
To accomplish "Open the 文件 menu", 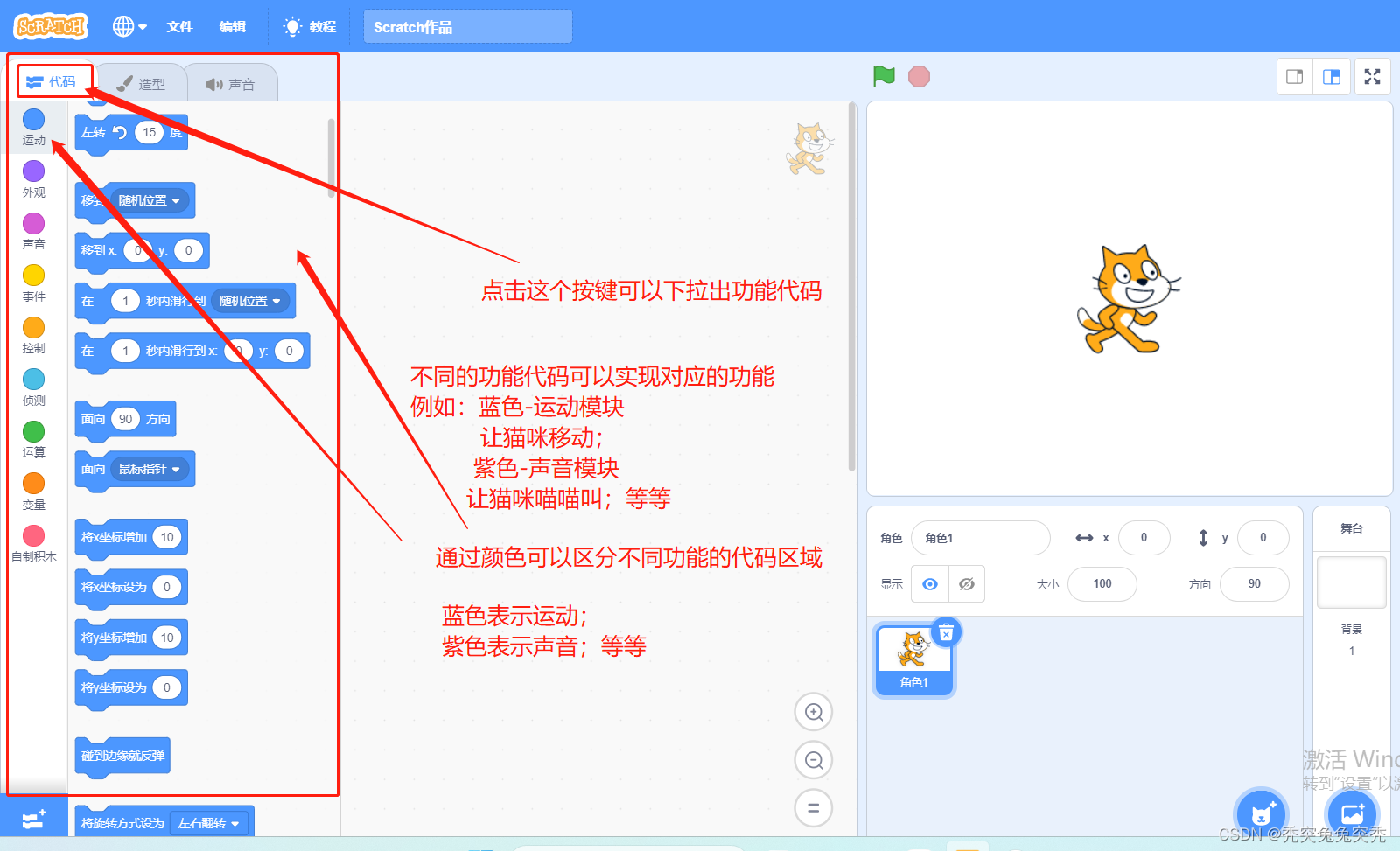I will (x=179, y=26).
